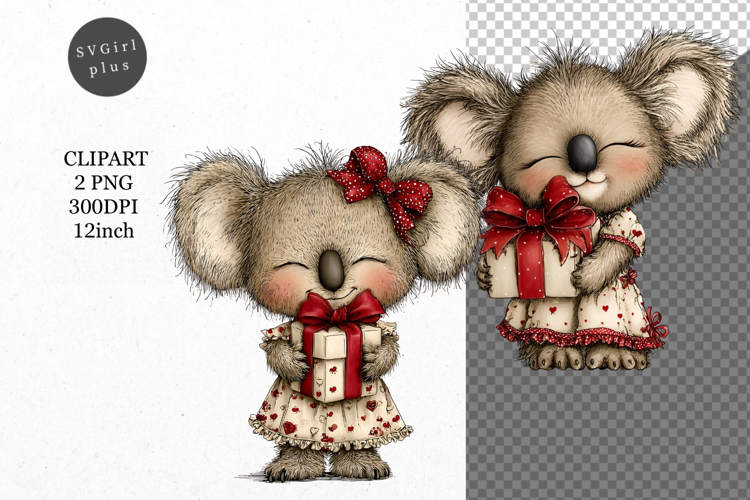The image size is (750, 500).
Task: Click the 300DPI text label
Action: pos(106,206)
